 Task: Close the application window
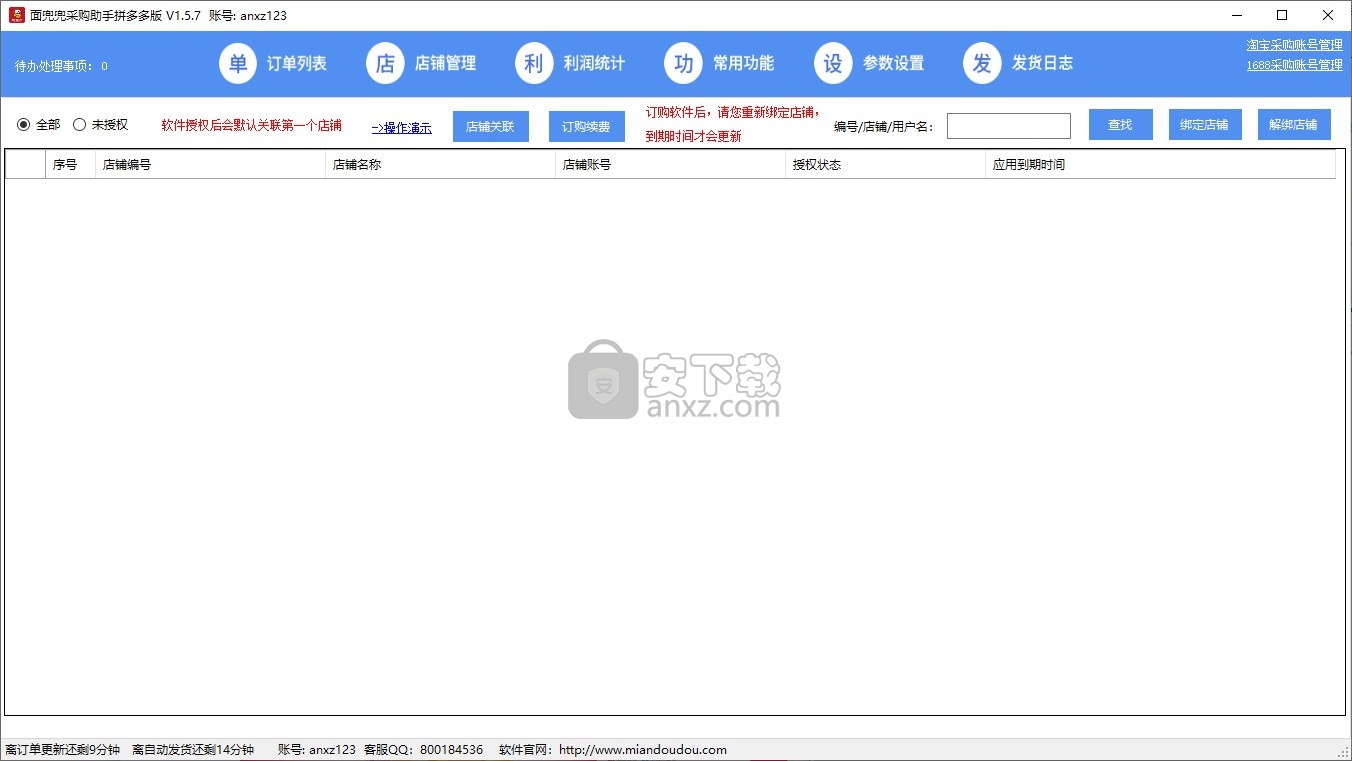[1328, 15]
